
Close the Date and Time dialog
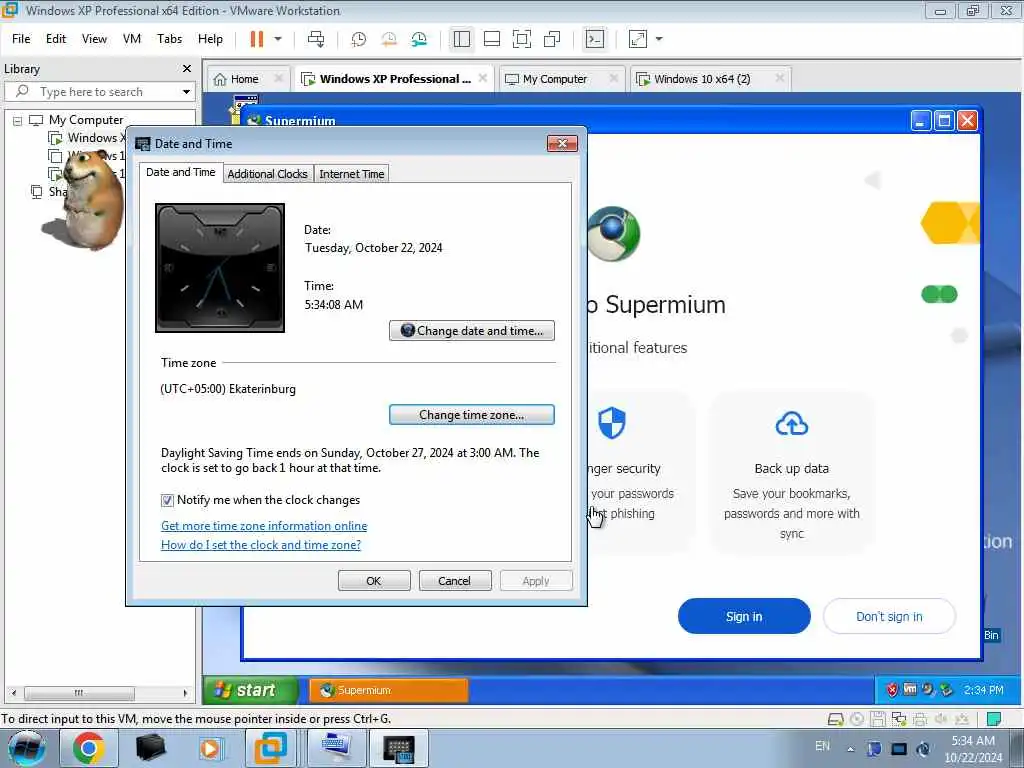(562, 144)
